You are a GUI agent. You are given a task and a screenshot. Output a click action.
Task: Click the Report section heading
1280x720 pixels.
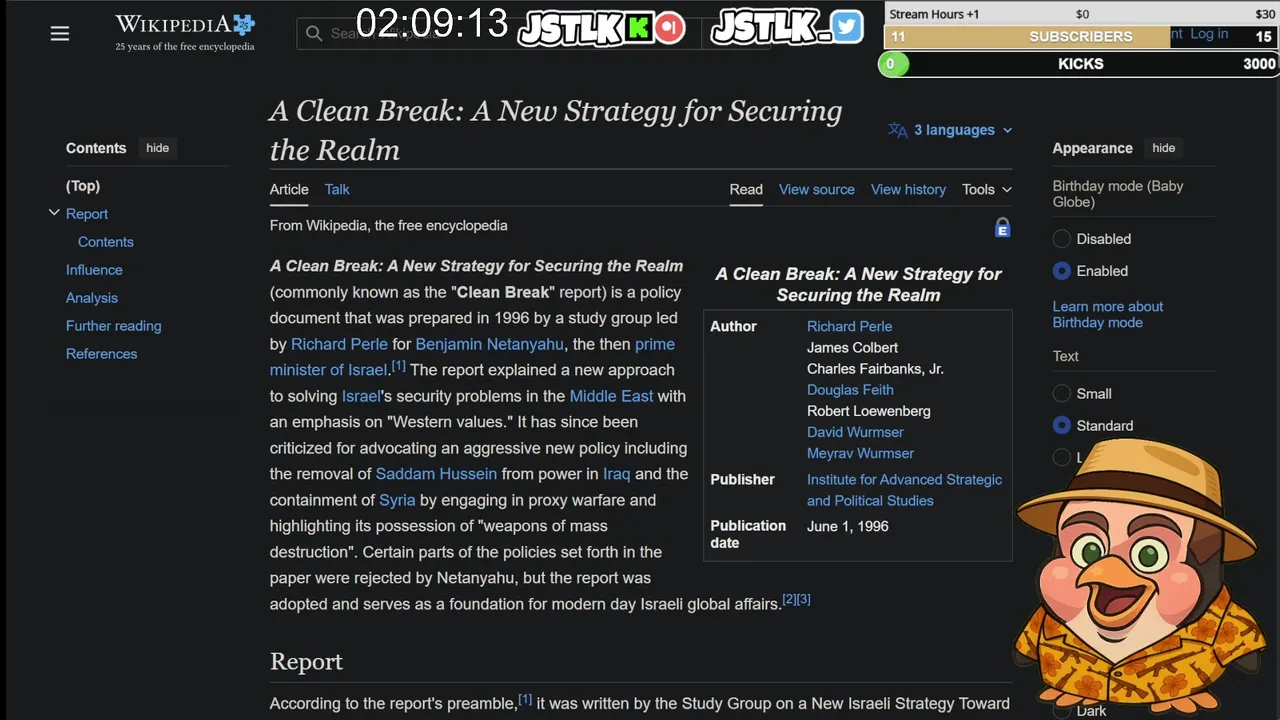[x=306, y=662]
